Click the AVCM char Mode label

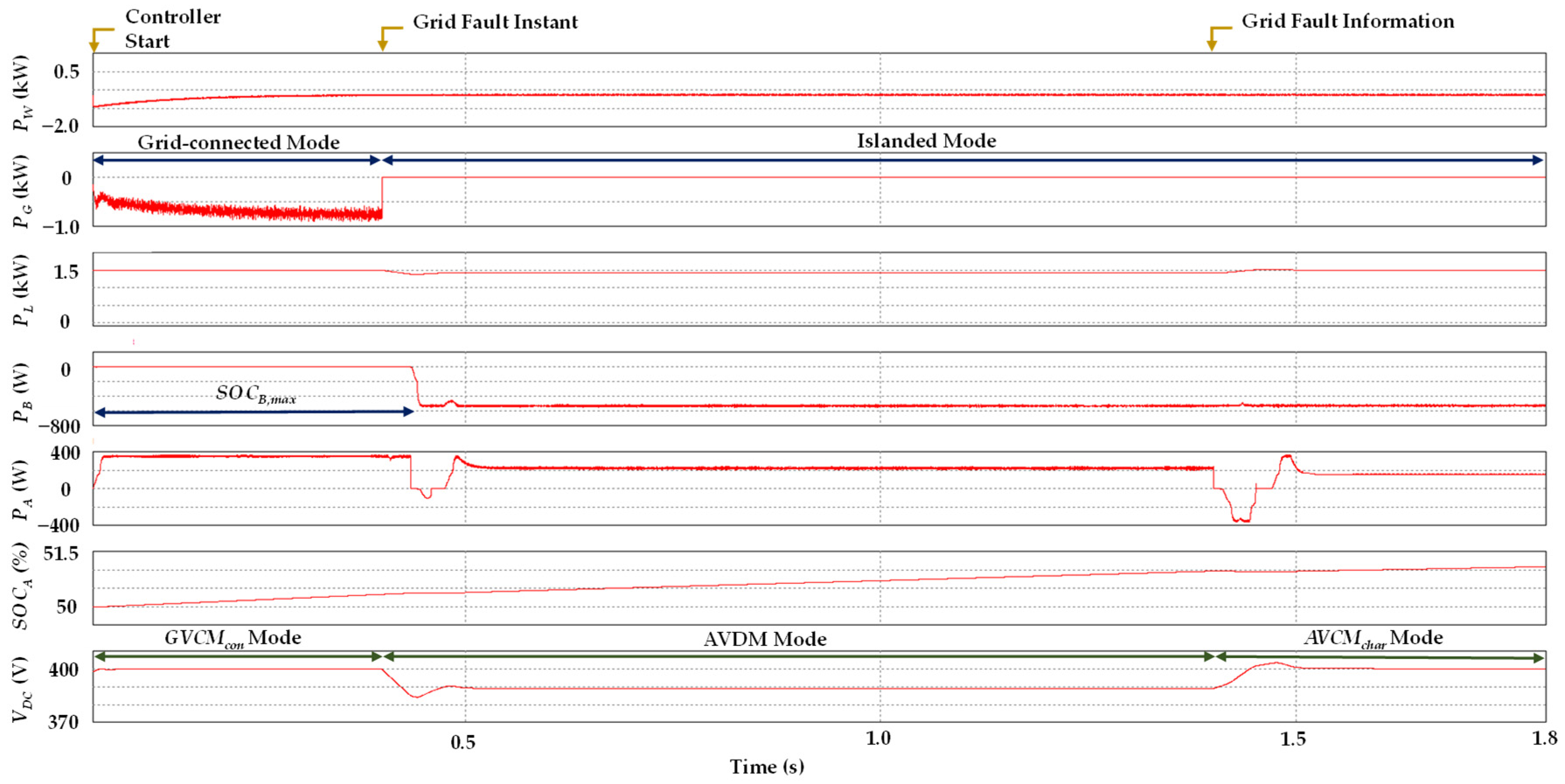(x=1373, y=638)
